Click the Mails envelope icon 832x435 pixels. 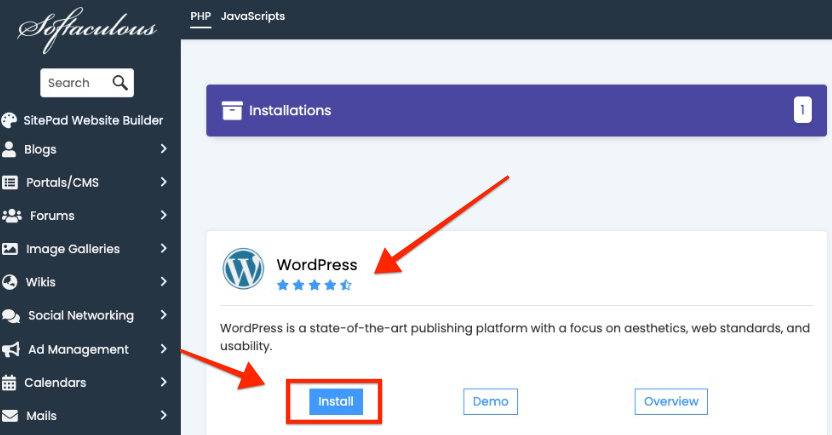pyautogui.click(x=10, y=416)
